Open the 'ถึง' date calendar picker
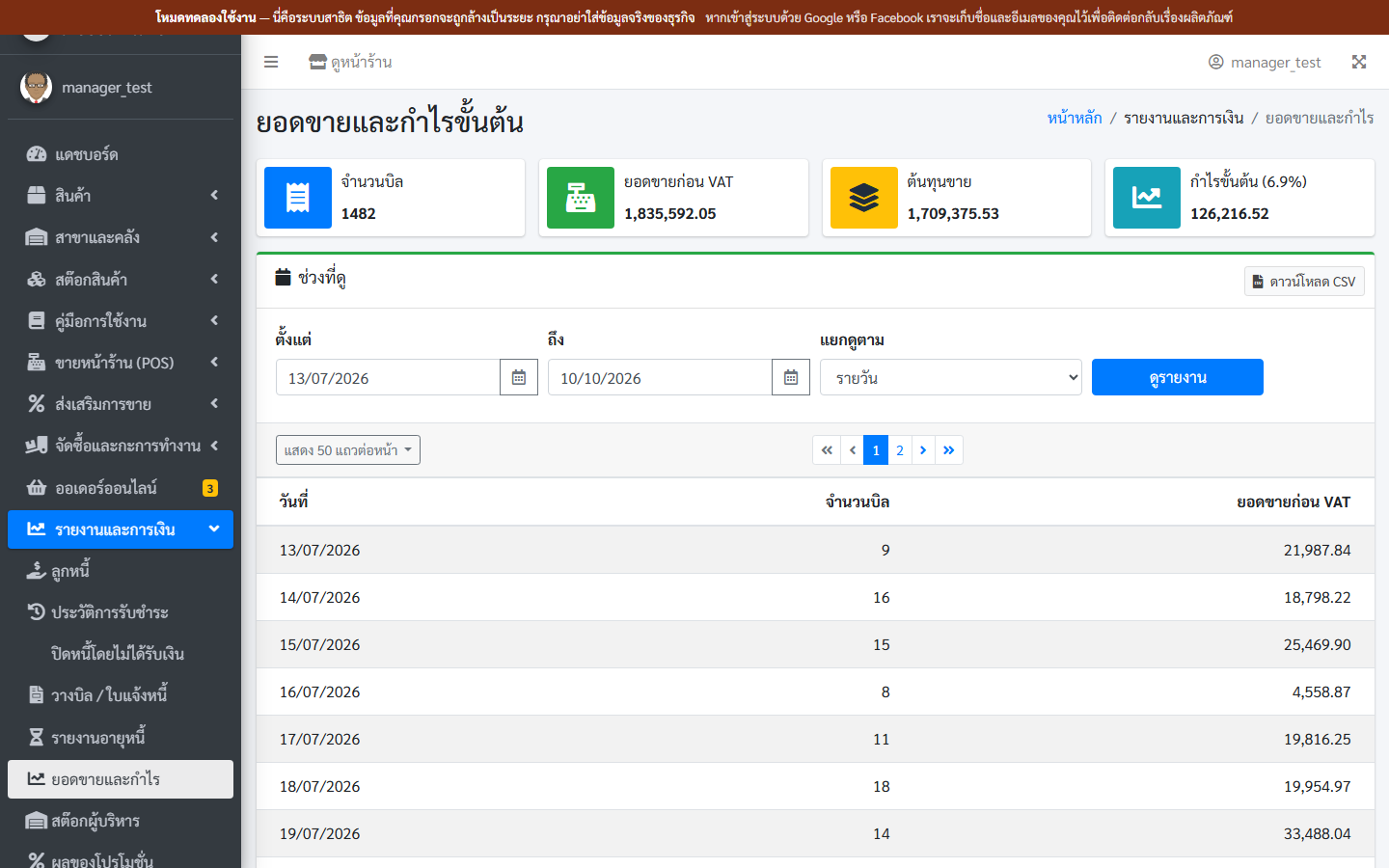 point(791,377)
